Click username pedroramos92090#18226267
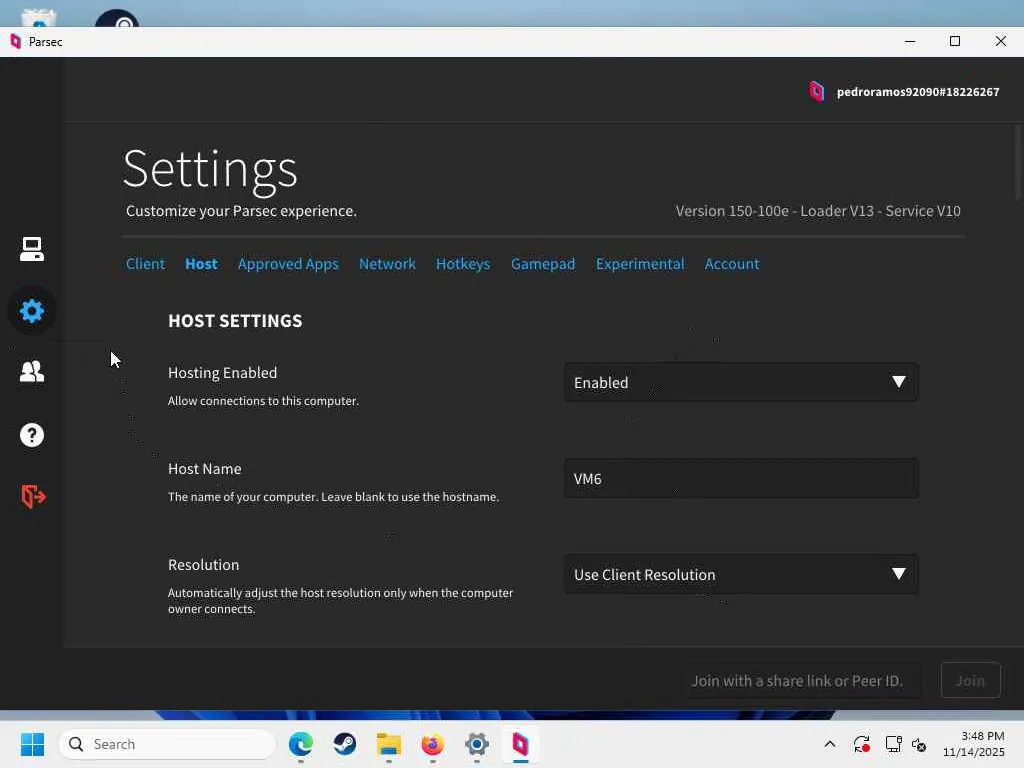Screen dimensions: 1024x768 [918, 92]
